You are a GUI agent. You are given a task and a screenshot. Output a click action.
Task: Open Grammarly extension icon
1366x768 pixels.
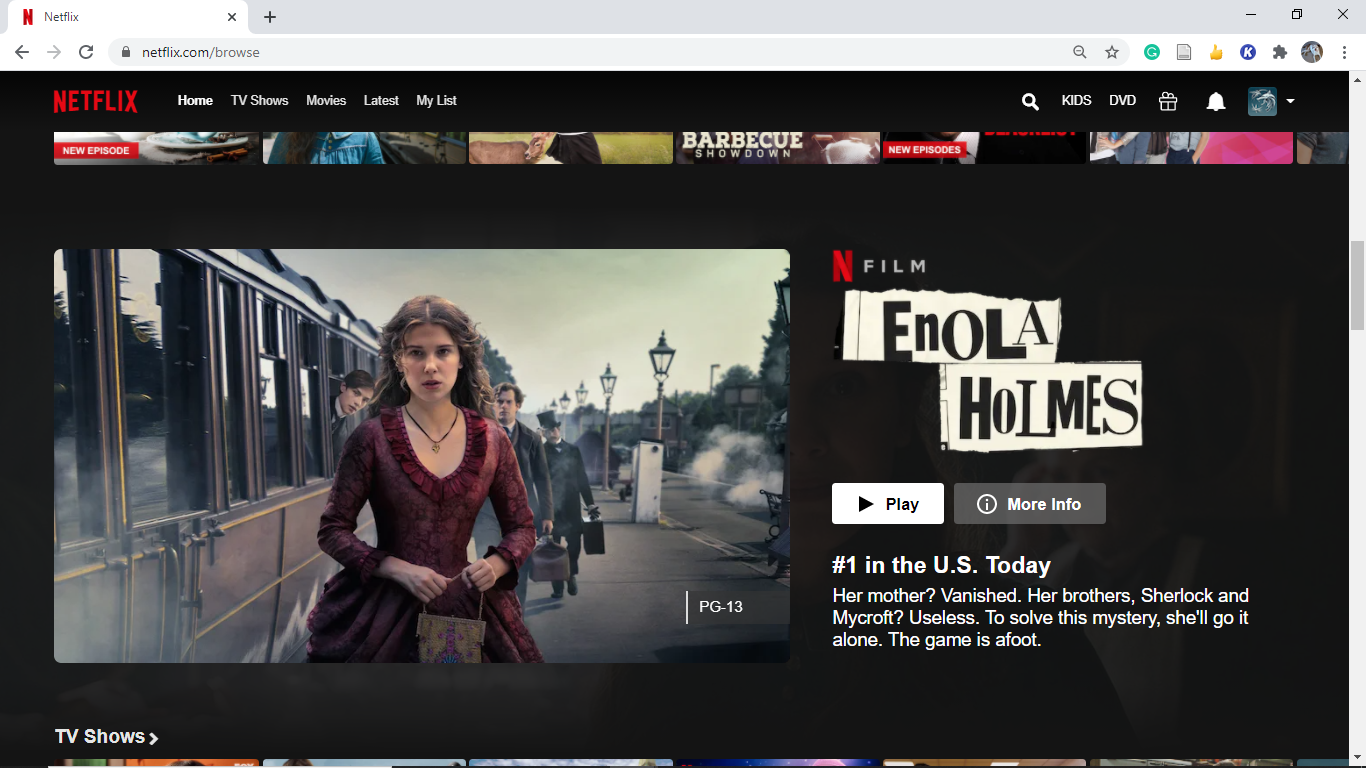1152,52
